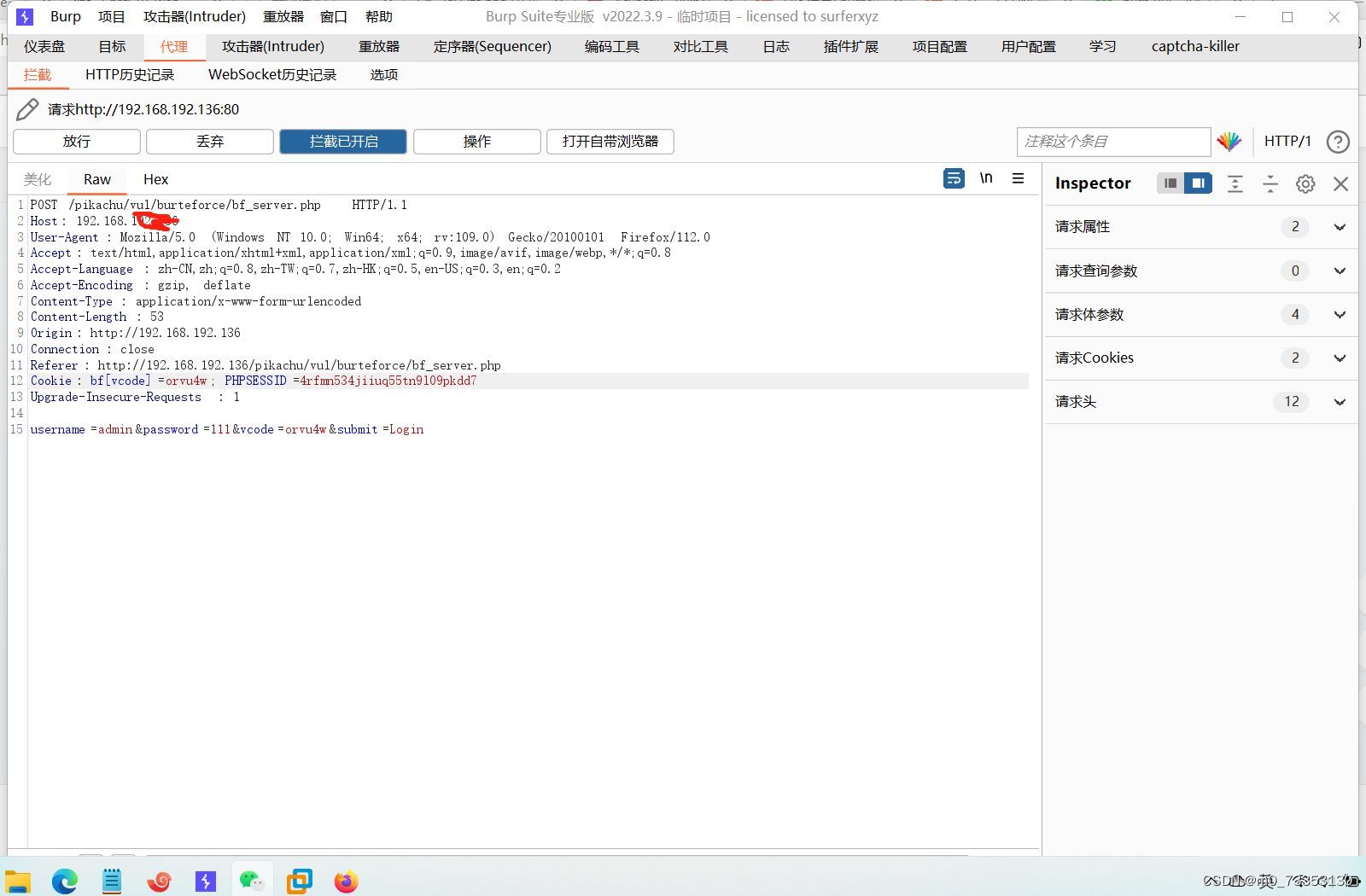The height and width of the screenshot is (896, 1366).
Task: Open 仪表盘 dashboard tab
Action: (44, 47)
